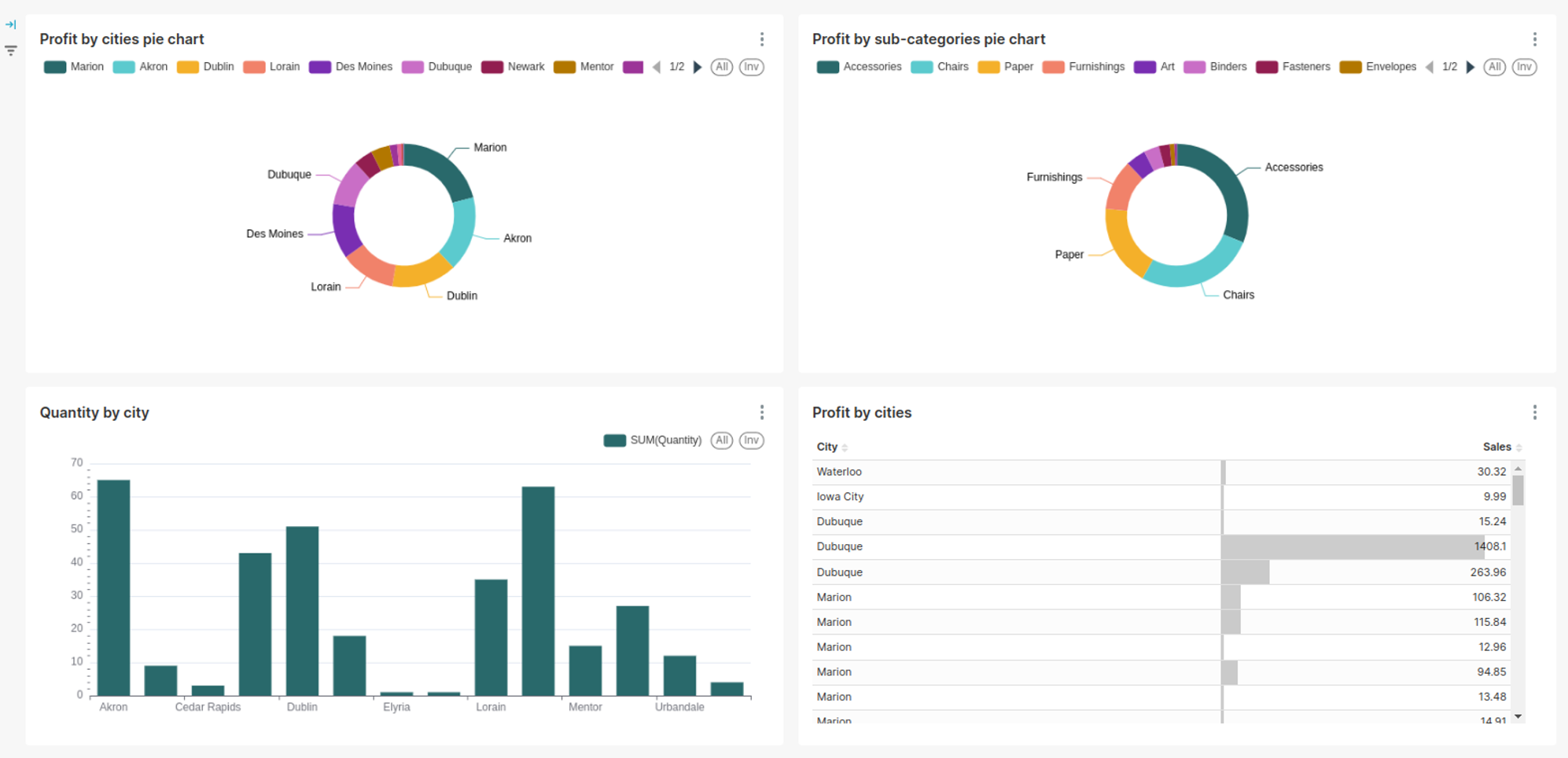Select the filter icon in the left sidebar
Screen dimensions: 1568x758
pos(11,50)
